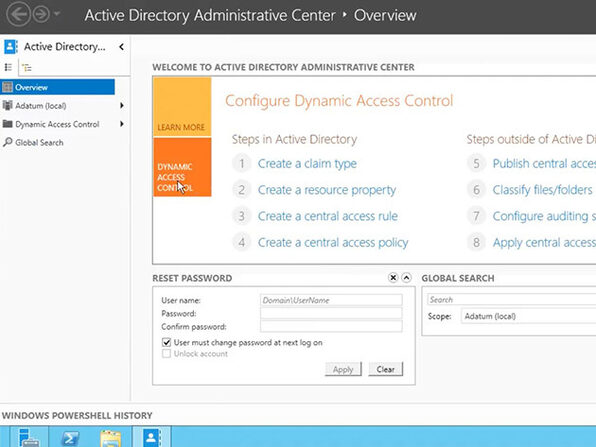This screenshot has height=447, width=596.
Task: Click the Dynamic Access Control orange tile
Action: pyautogui.click(x=182, y=167)
